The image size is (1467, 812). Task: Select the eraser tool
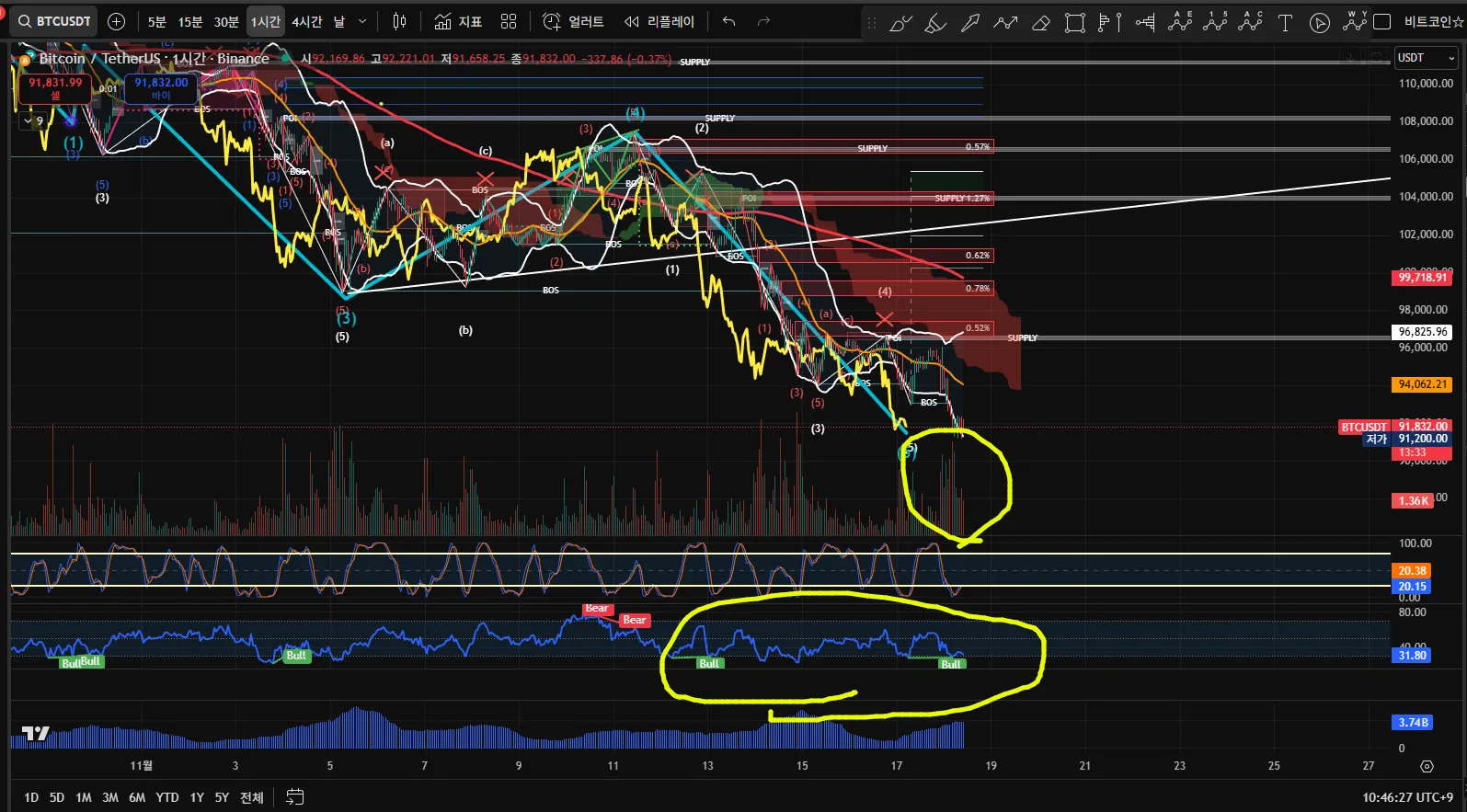coord(1040,24)
